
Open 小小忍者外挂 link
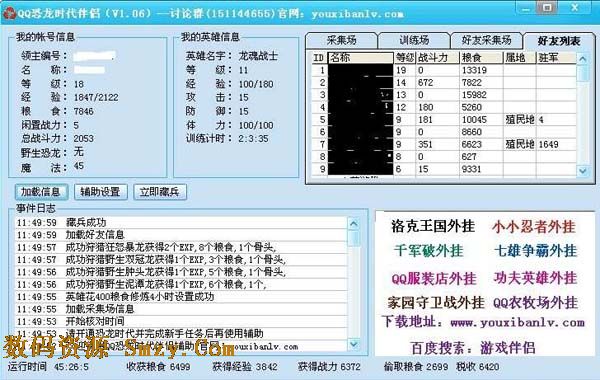click(534, 227)
